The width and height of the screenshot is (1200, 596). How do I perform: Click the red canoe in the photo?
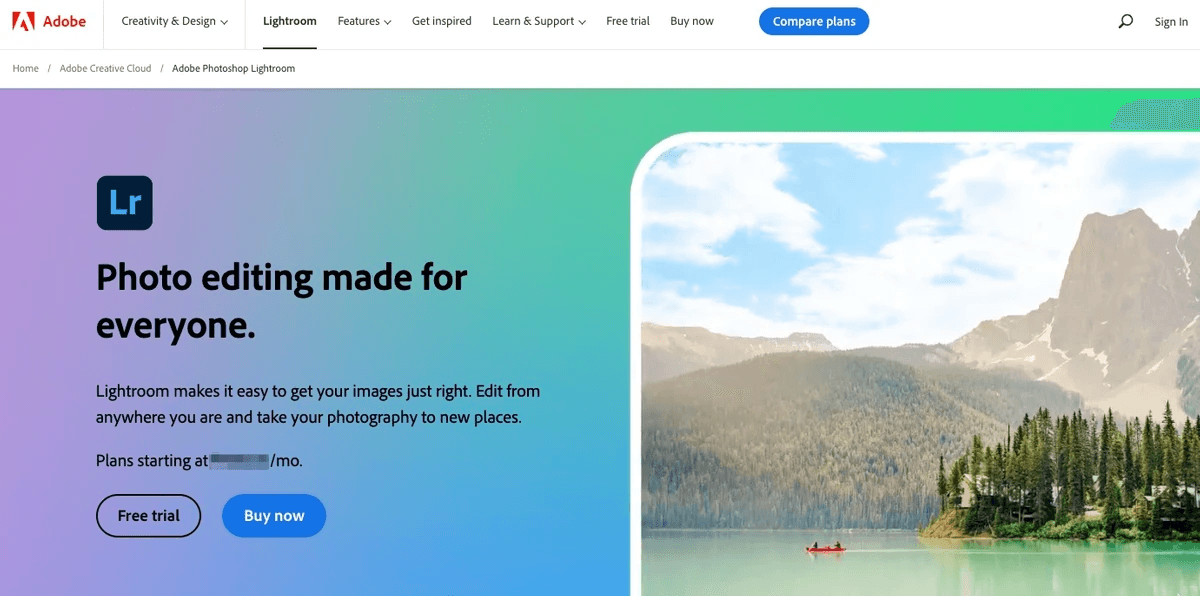[x=826, y=547]
